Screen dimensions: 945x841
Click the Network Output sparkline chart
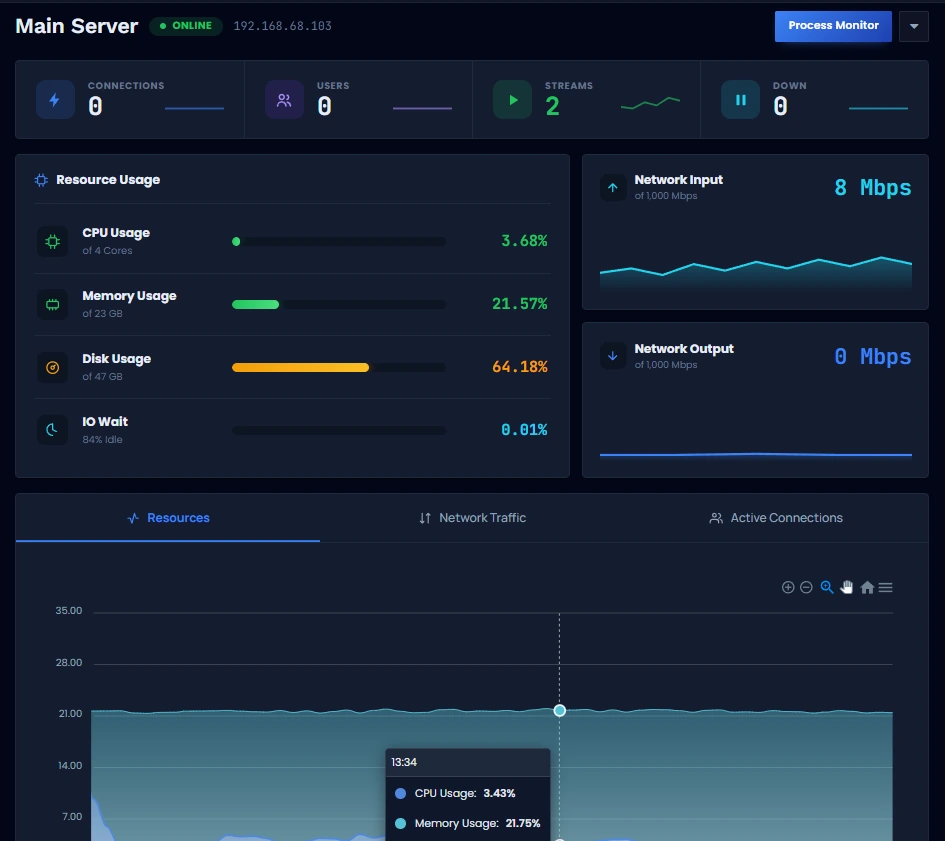[756, 455]
